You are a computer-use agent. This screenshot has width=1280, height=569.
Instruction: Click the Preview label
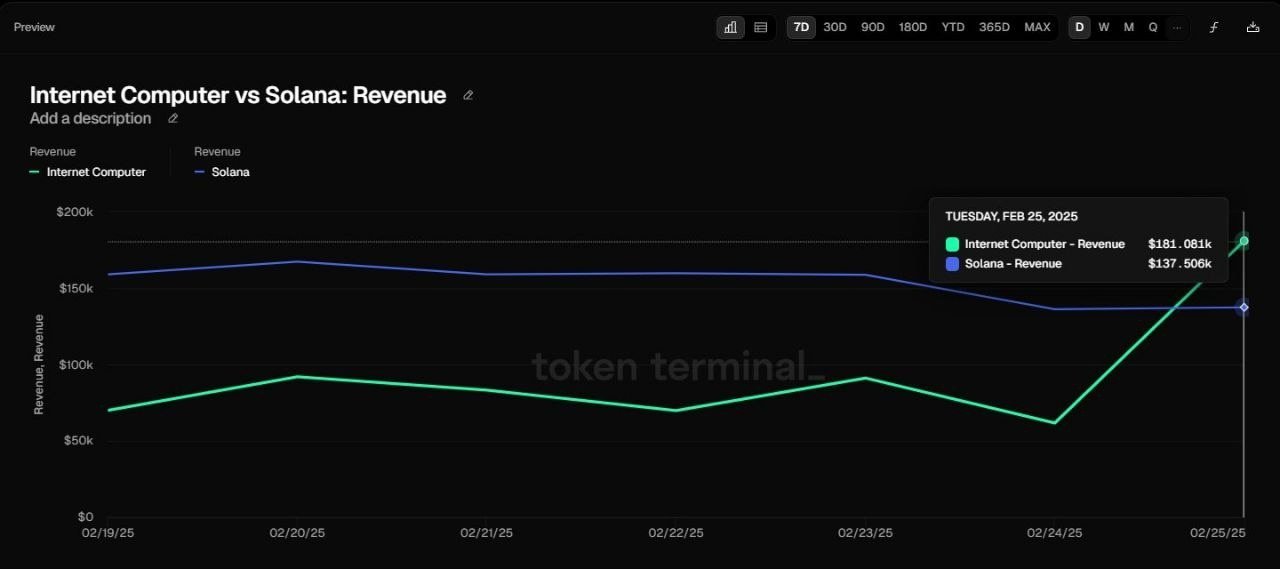point(34,27)
